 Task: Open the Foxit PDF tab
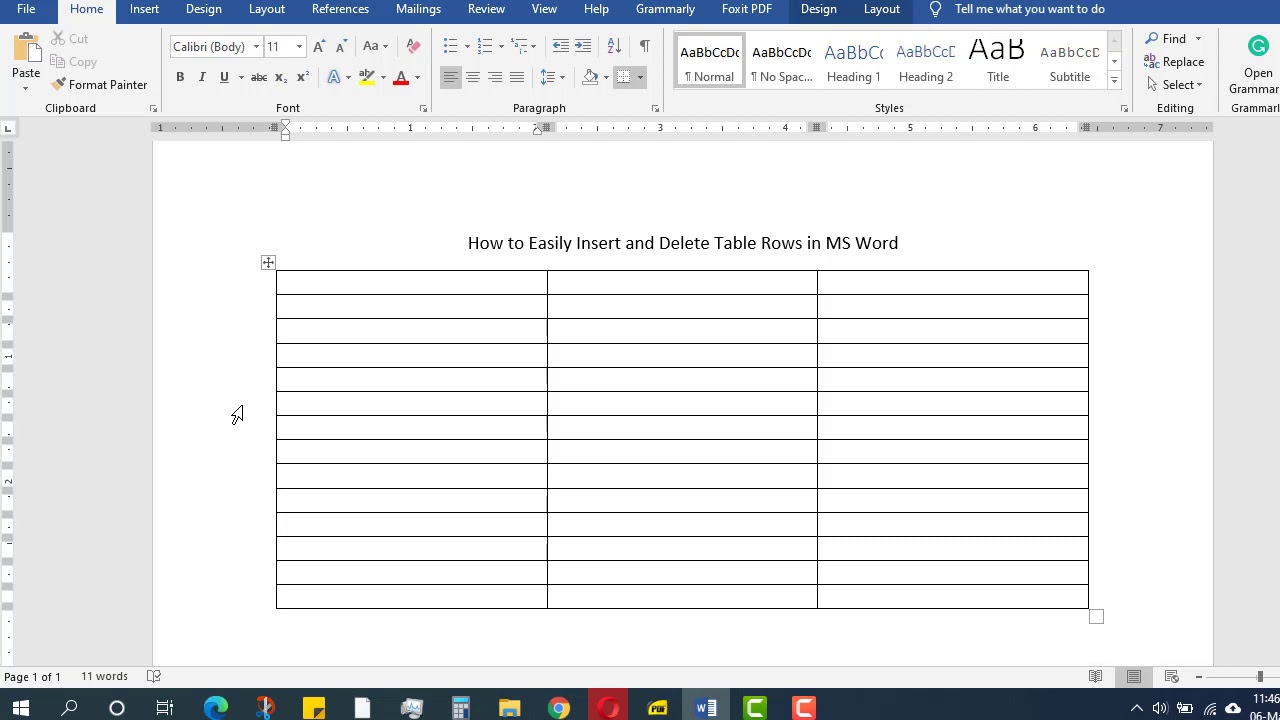747,9
